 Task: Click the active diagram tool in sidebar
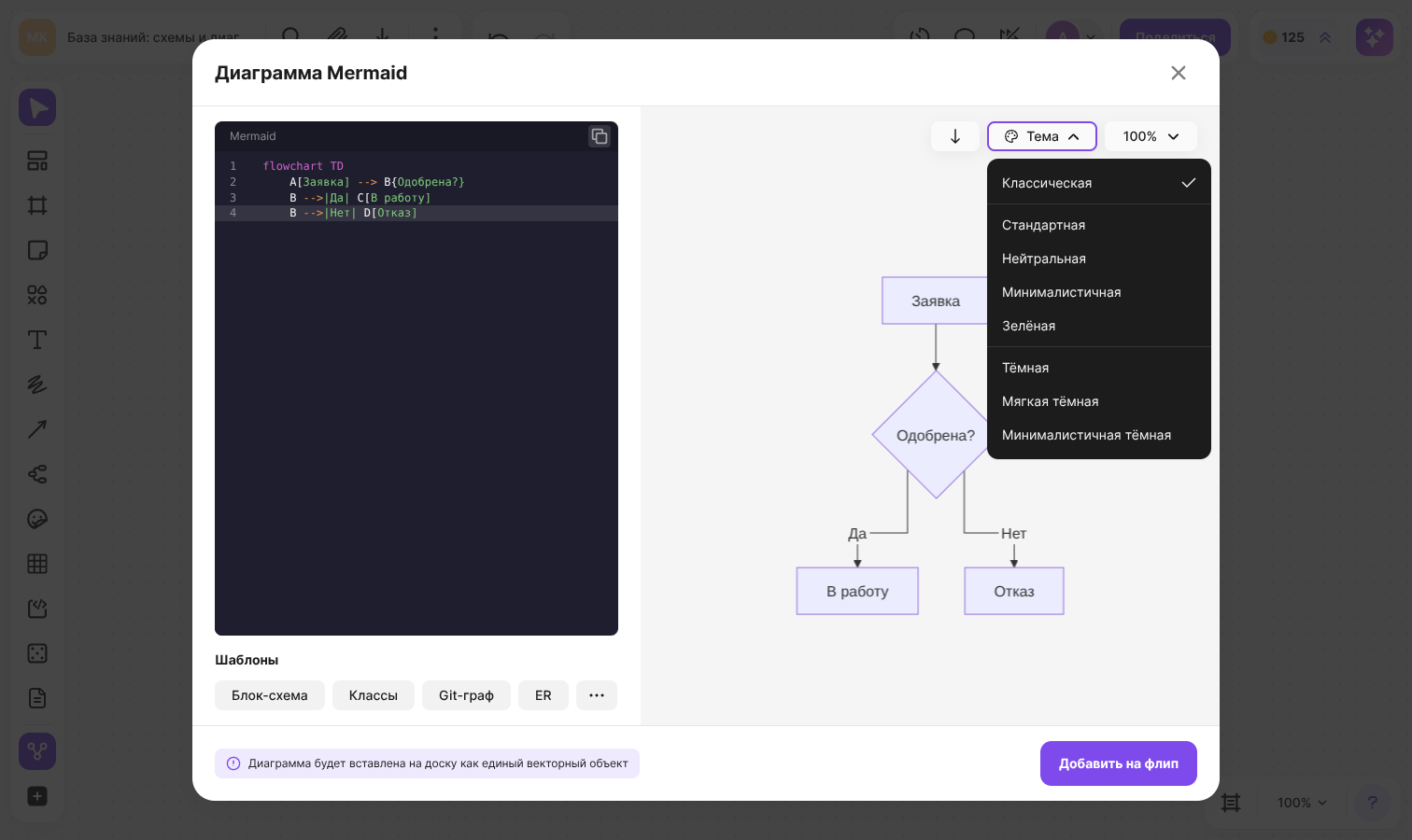37,751
